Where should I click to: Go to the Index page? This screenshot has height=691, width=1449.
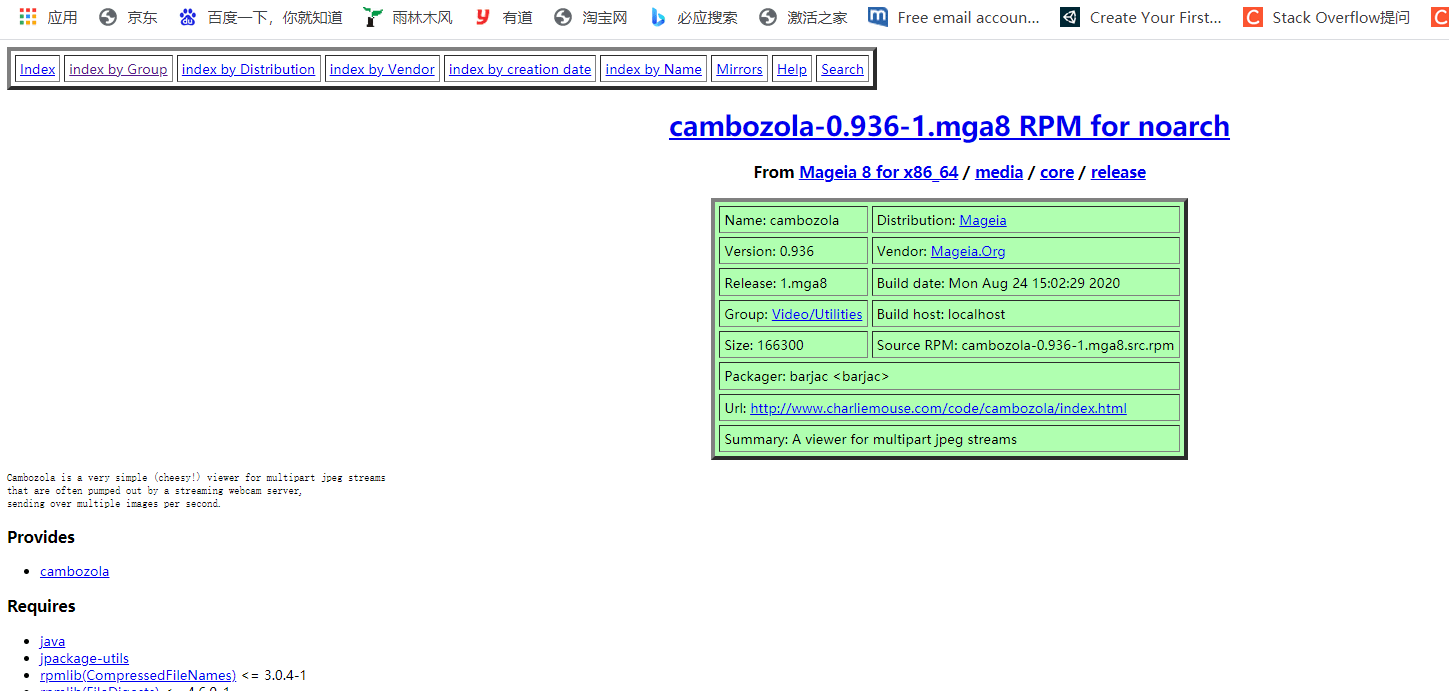pyautogui.click(x=38, y=69)
